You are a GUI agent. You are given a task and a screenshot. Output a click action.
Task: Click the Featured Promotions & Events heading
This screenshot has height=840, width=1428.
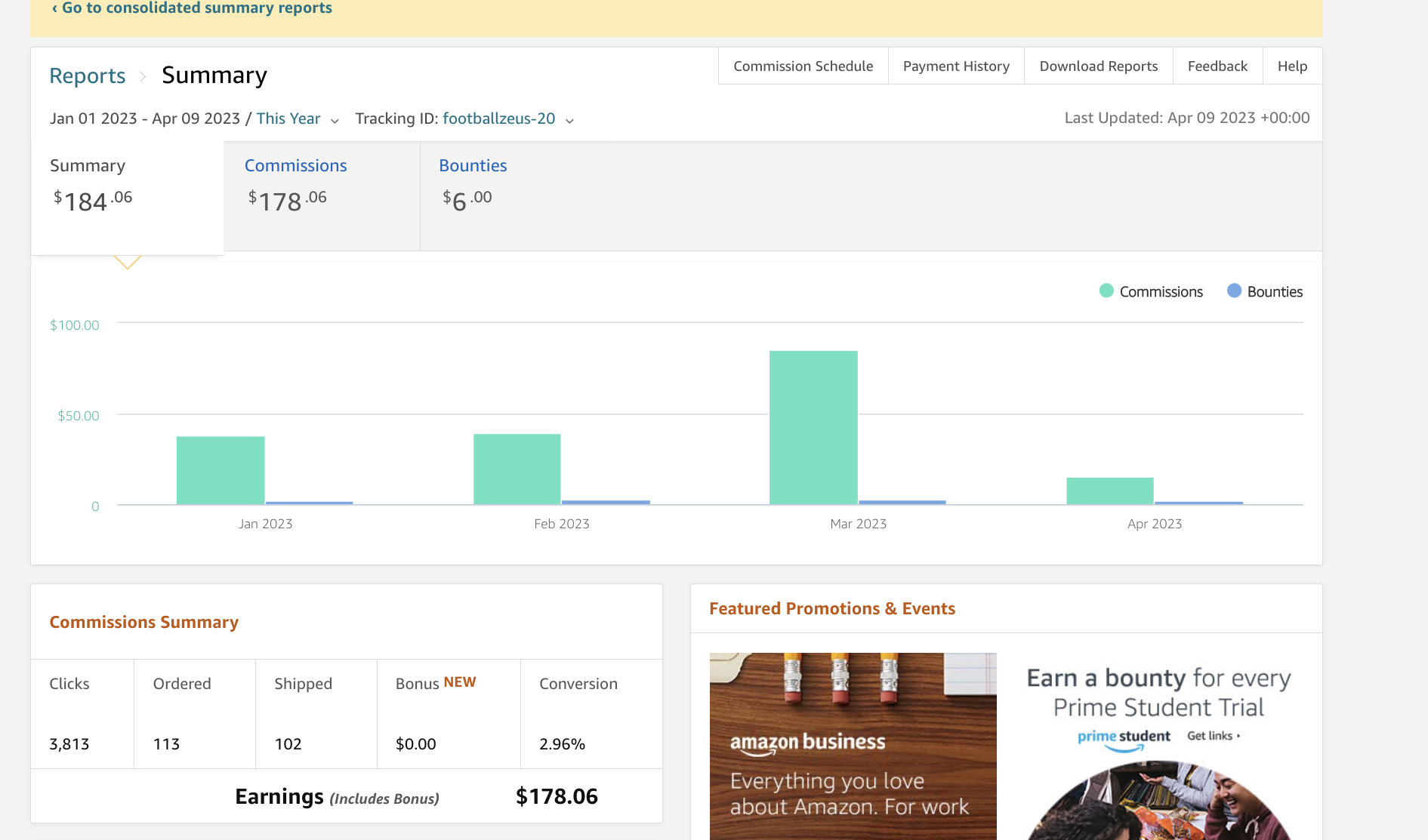point(832,608)
